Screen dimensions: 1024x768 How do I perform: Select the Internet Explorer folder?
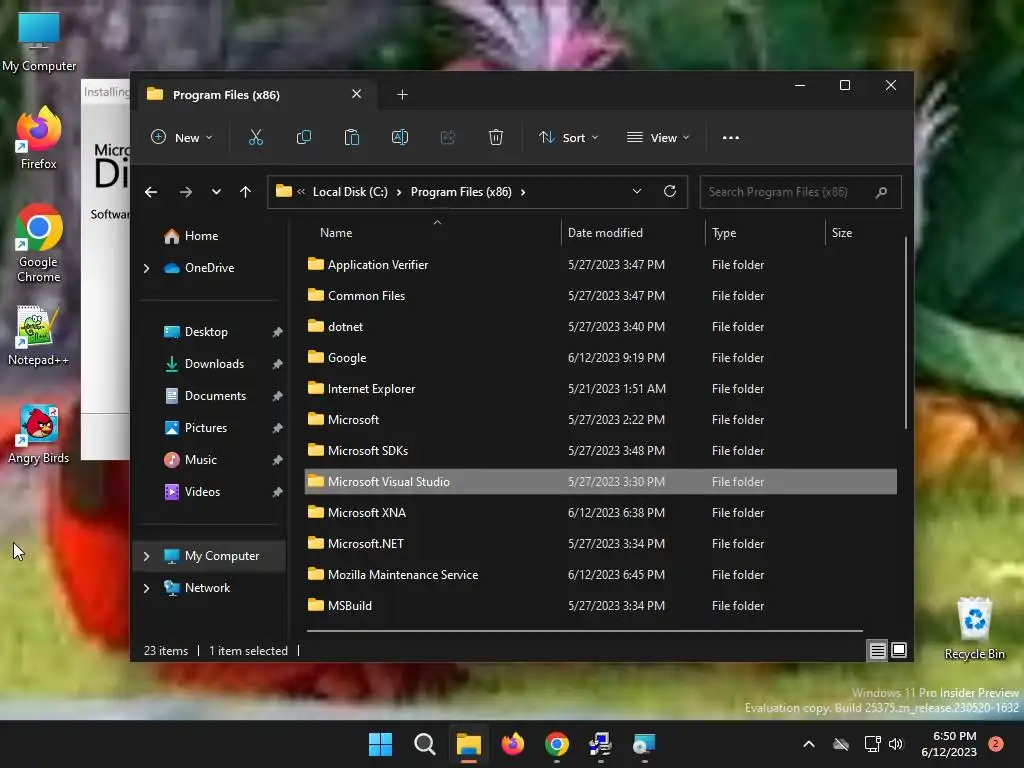600,389
